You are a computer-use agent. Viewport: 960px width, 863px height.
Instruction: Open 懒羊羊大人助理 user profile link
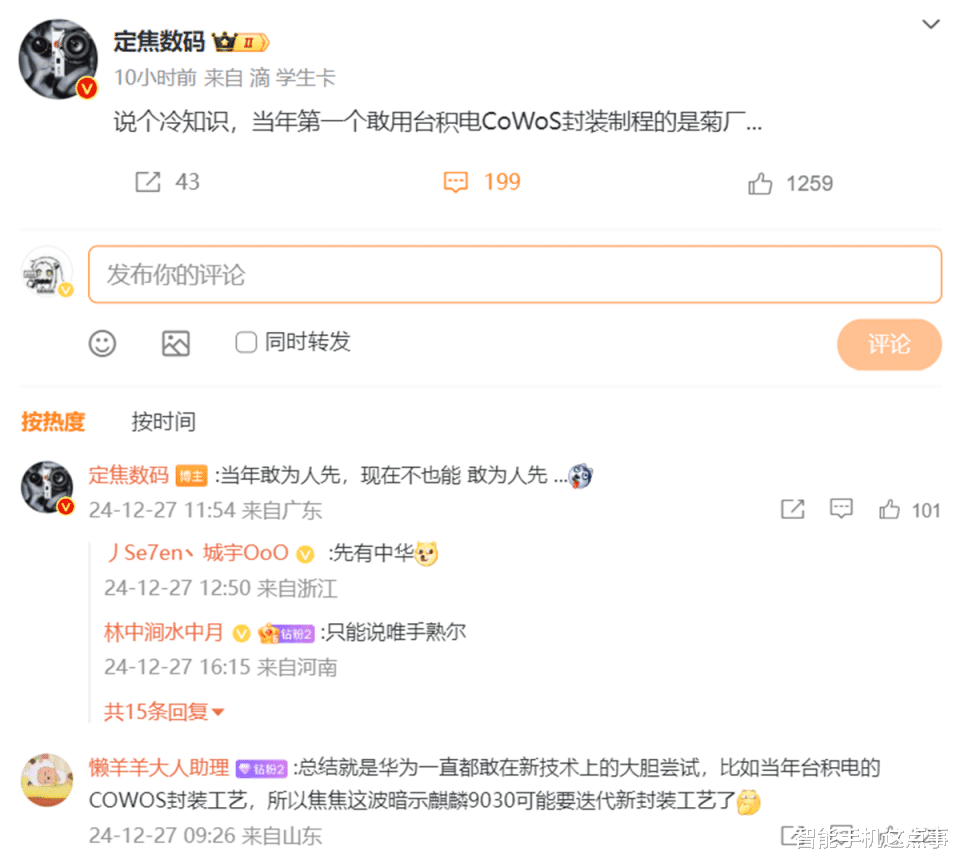click(159, 768)
